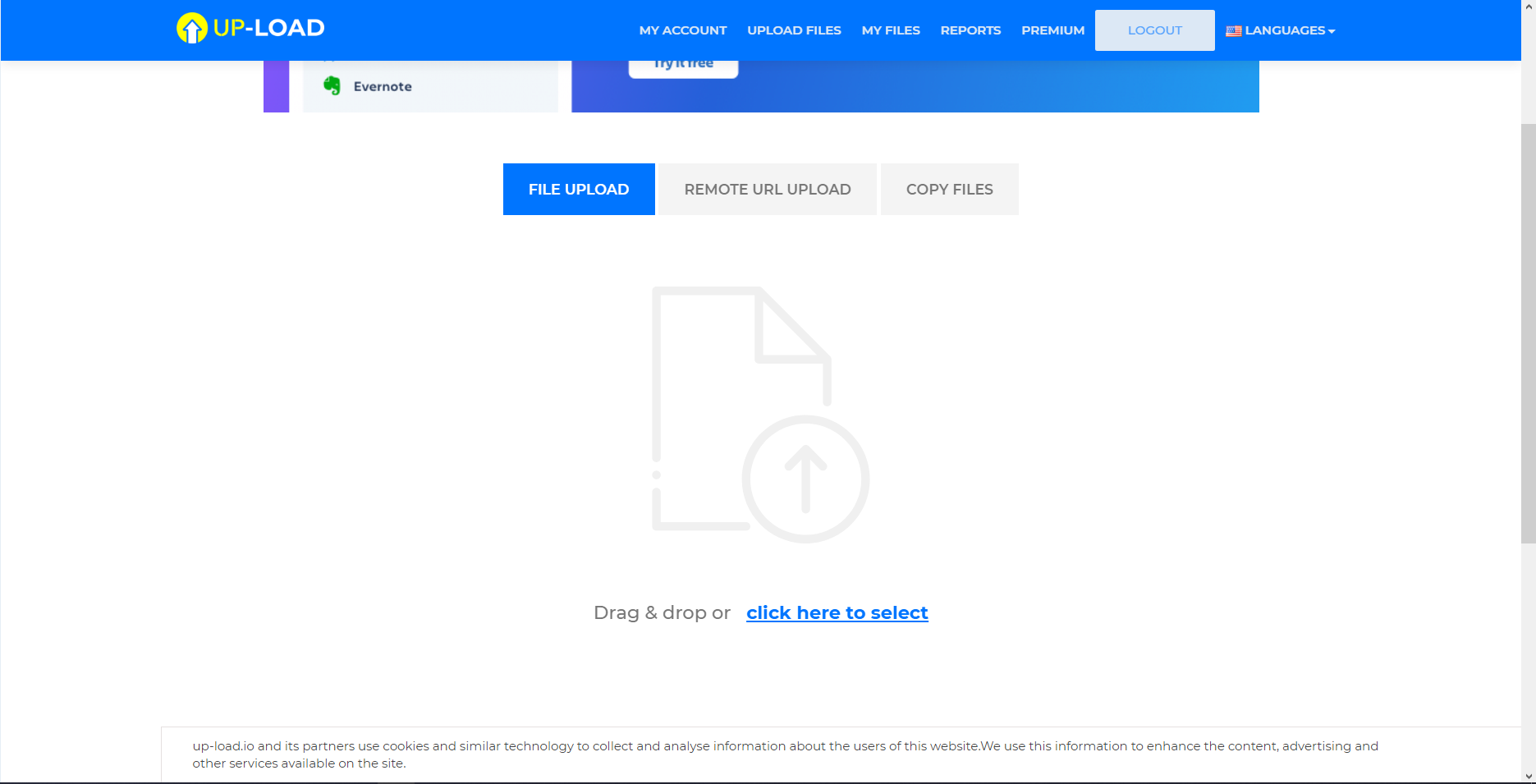Go to MY FILES in the navbar
Viewport: 1536px width, 784px height.
click(x=891, y=30)
